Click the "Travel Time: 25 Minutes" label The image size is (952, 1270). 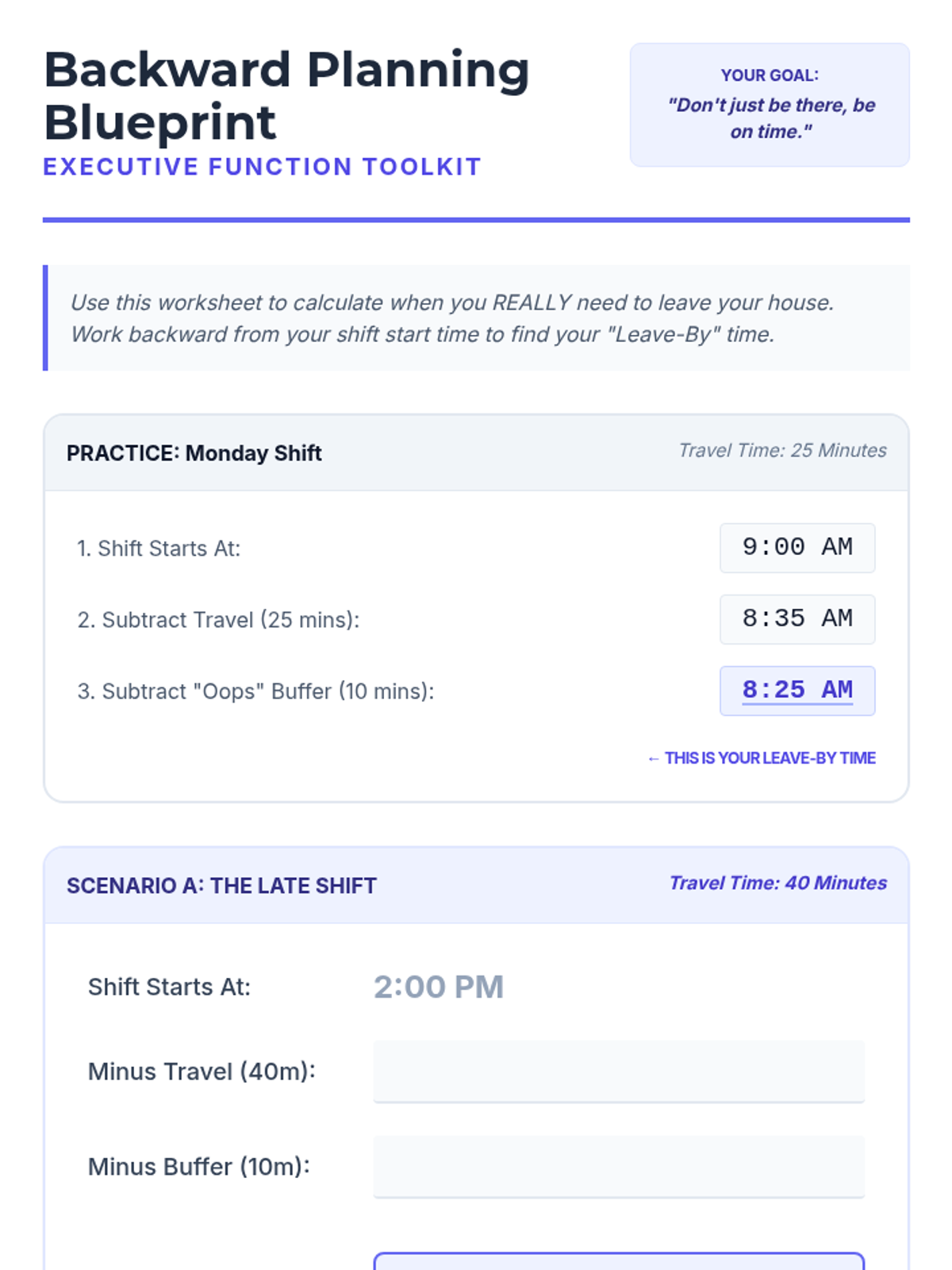click(782, 450)
